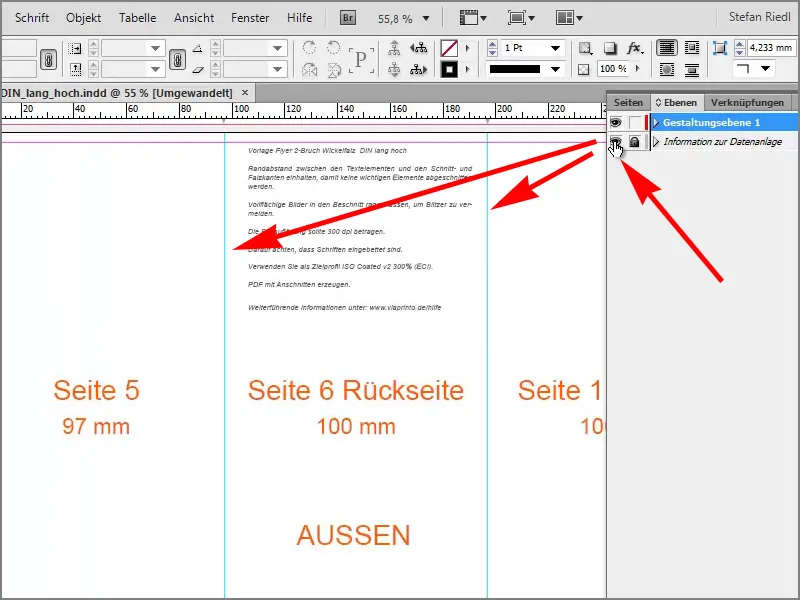800x600 pixels.
Task: Open the Tabelle menu
Action: coord(138,18)
